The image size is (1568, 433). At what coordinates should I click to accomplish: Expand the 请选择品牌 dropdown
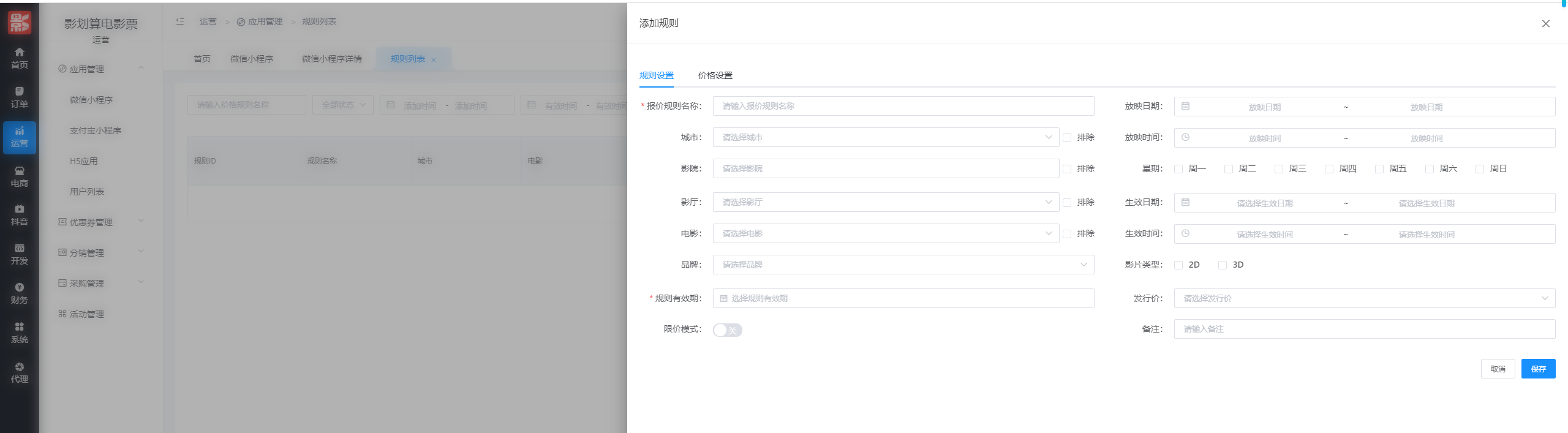pyautogui.click(x=903, y=265)
